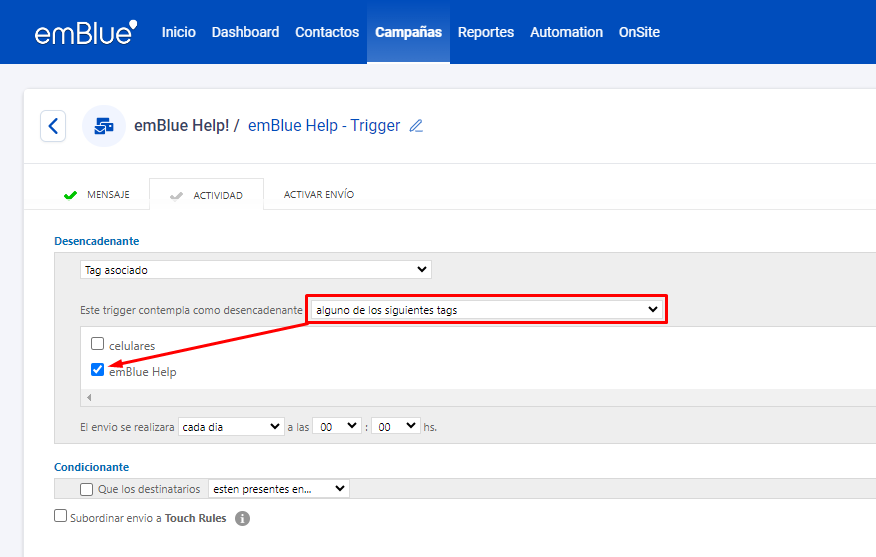Click the Desencadenante section heading
The width and height of the screenshot is (876, 557).
point(97,241)
